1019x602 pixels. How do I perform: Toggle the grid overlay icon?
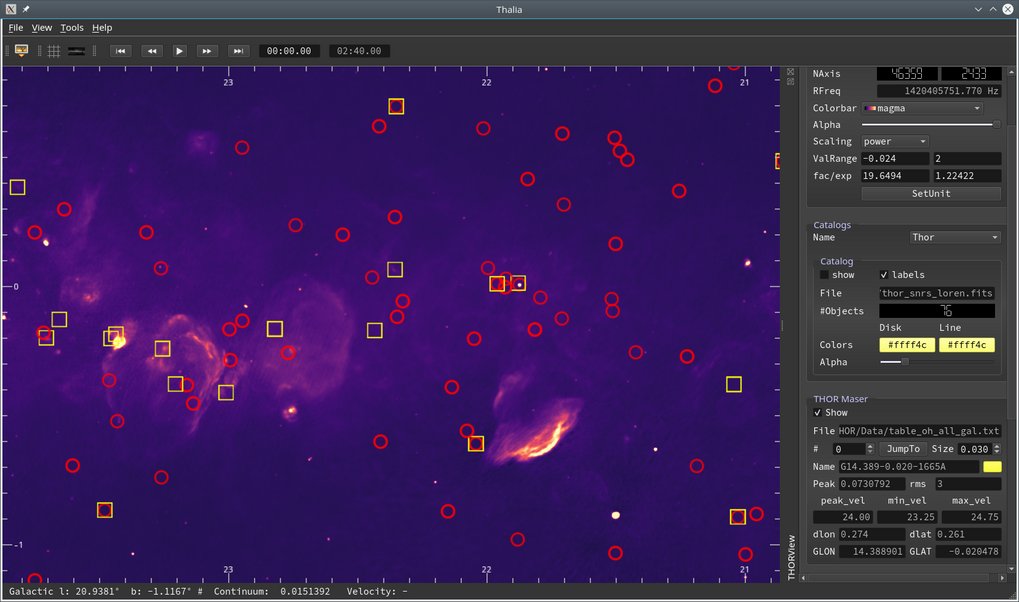[53, 50]
